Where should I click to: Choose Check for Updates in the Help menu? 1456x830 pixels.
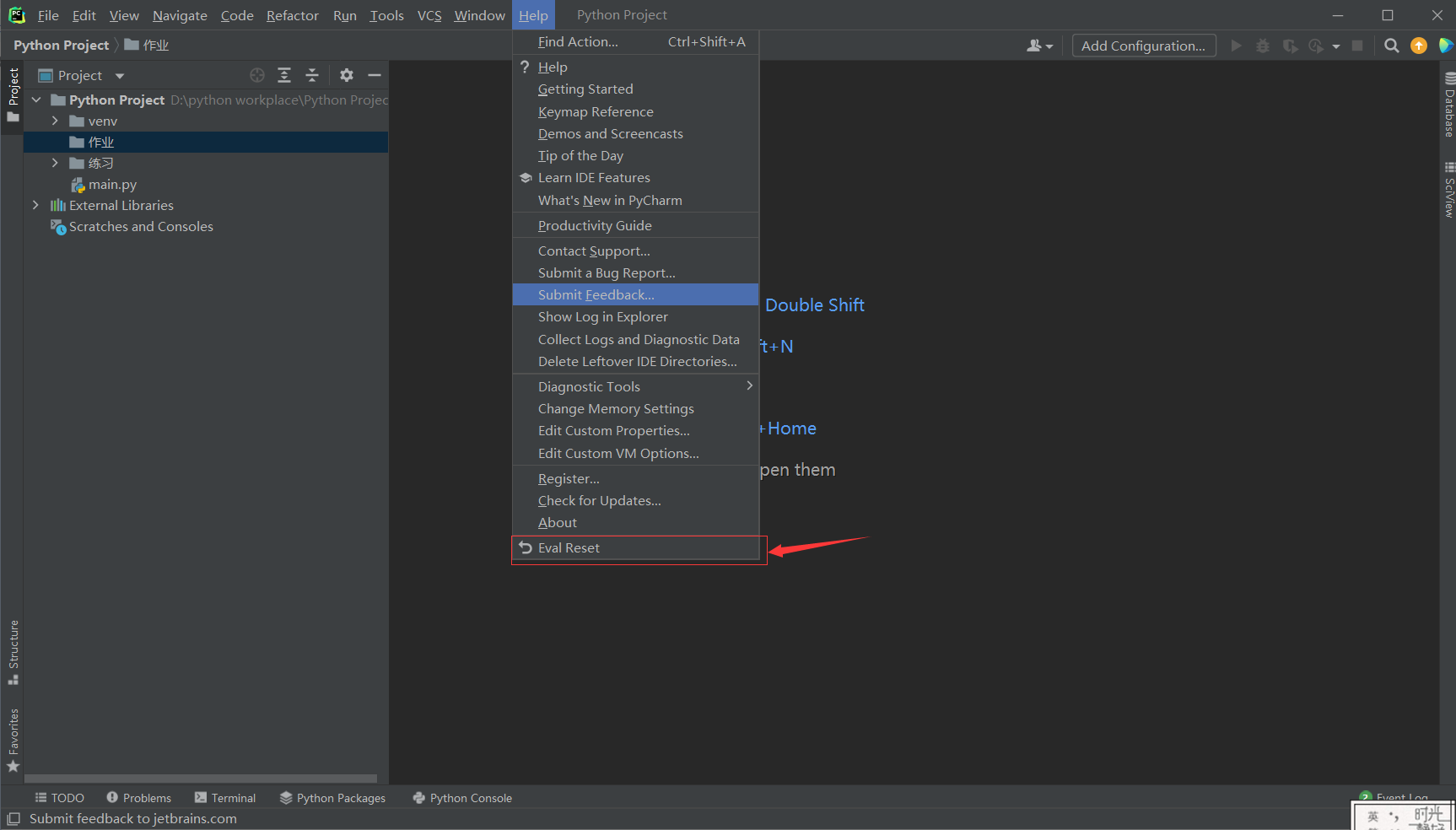636,500
